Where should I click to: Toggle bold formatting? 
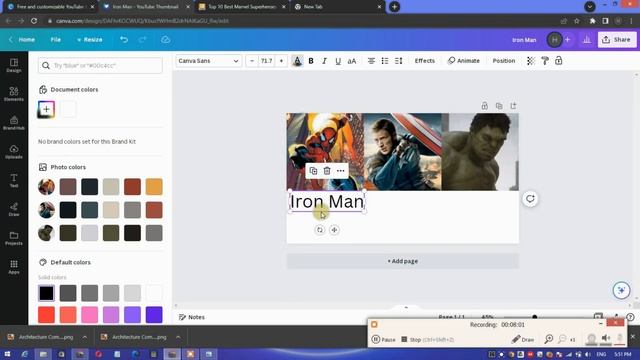(311, 61)
